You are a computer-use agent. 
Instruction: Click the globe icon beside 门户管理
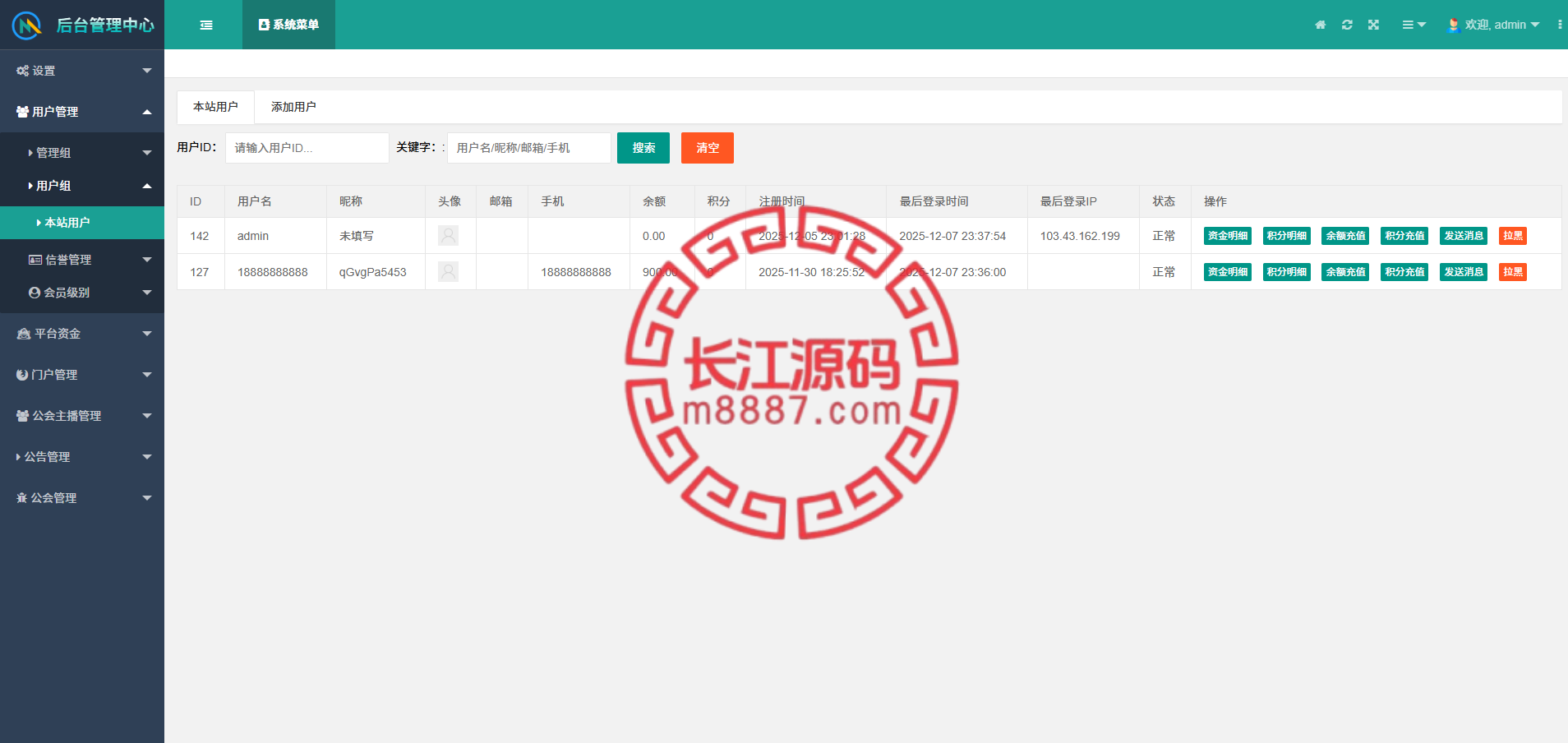point(22,375)
